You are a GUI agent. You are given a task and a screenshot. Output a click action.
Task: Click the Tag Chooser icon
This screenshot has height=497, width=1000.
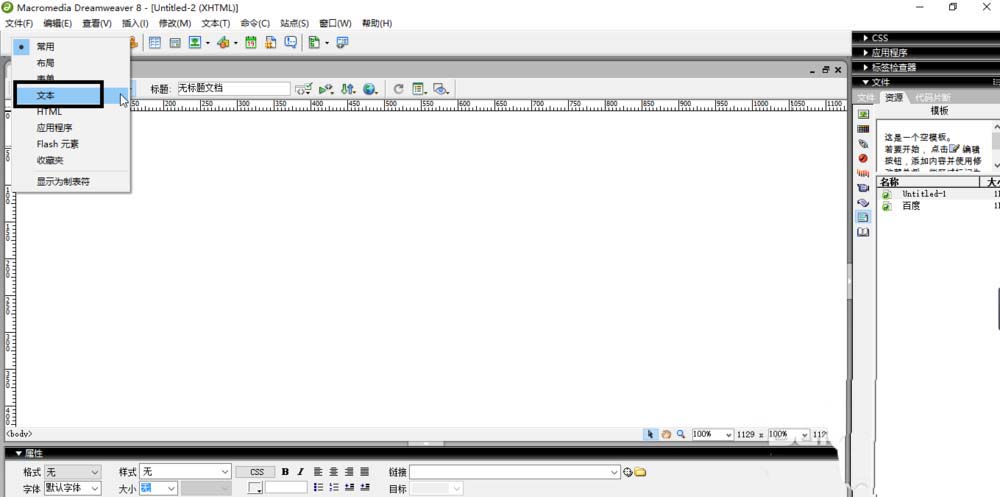pyautogui.click(x=343, y=43)
